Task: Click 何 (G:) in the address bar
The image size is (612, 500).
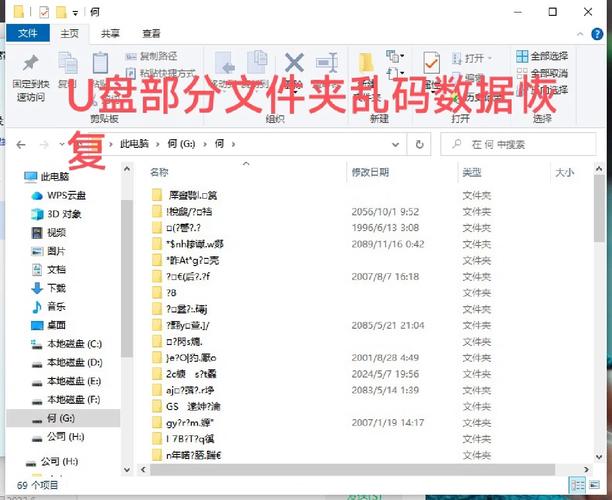Action: [x=181, y=144]
